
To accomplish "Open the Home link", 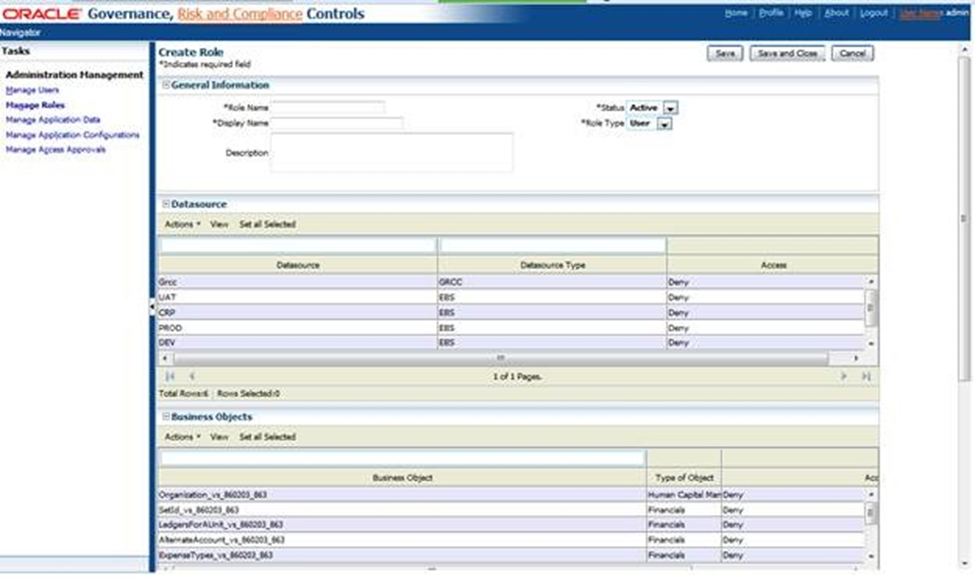I will (736, 13).
